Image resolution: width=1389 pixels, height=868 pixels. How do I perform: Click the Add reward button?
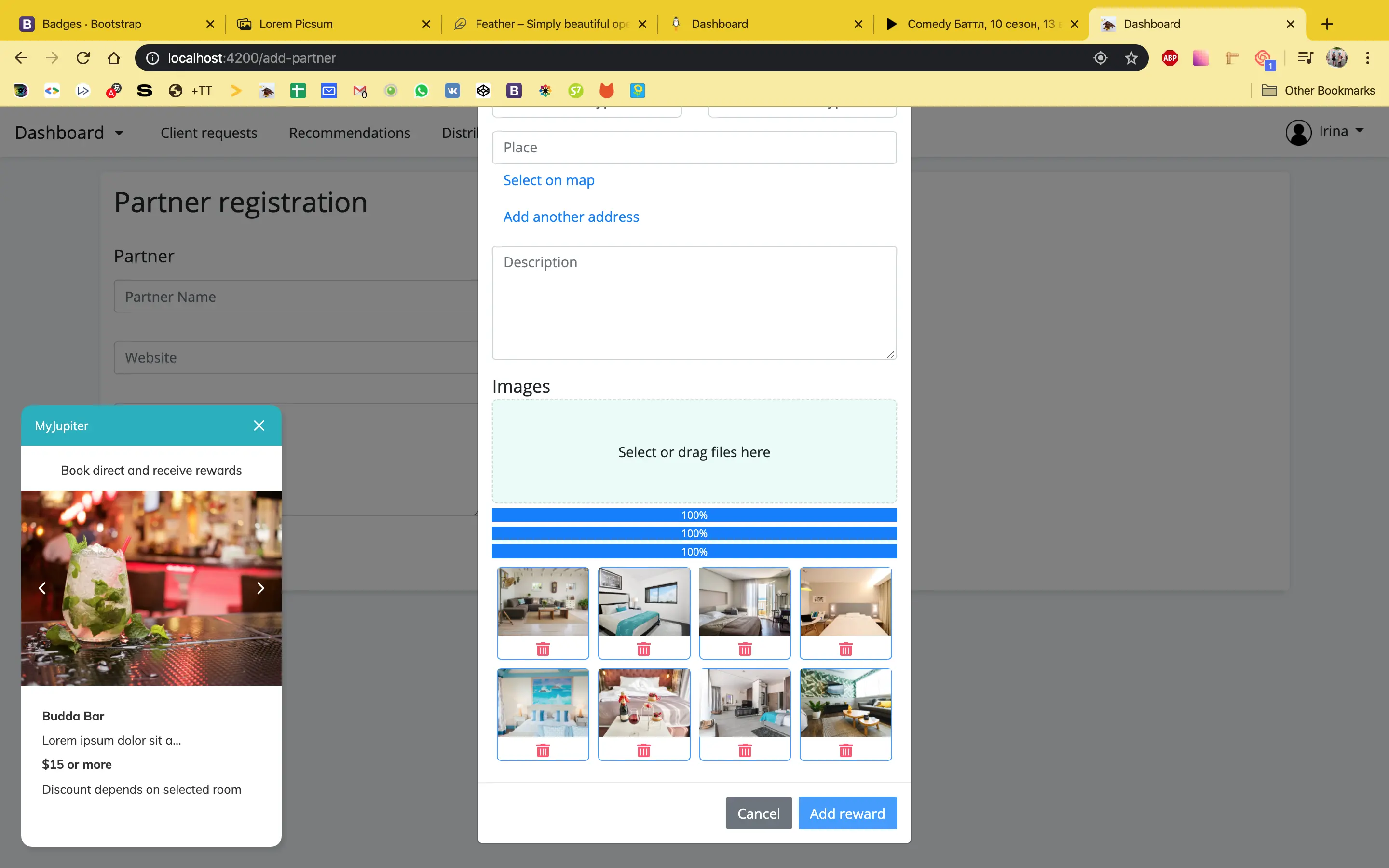(x=847, y=813)
